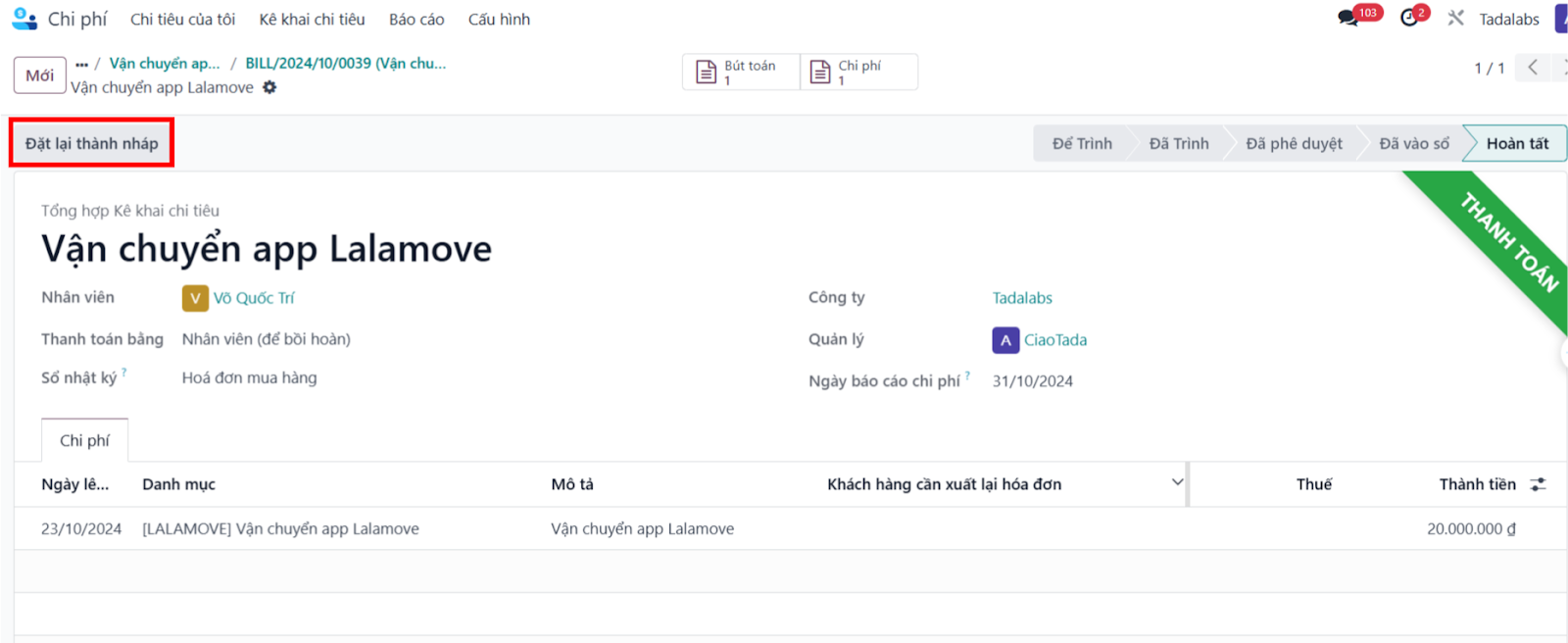Open Cấu hình menu
The height and width of the screenshot is (643, 1568).
pyautogui.click(x=499, y=20)
